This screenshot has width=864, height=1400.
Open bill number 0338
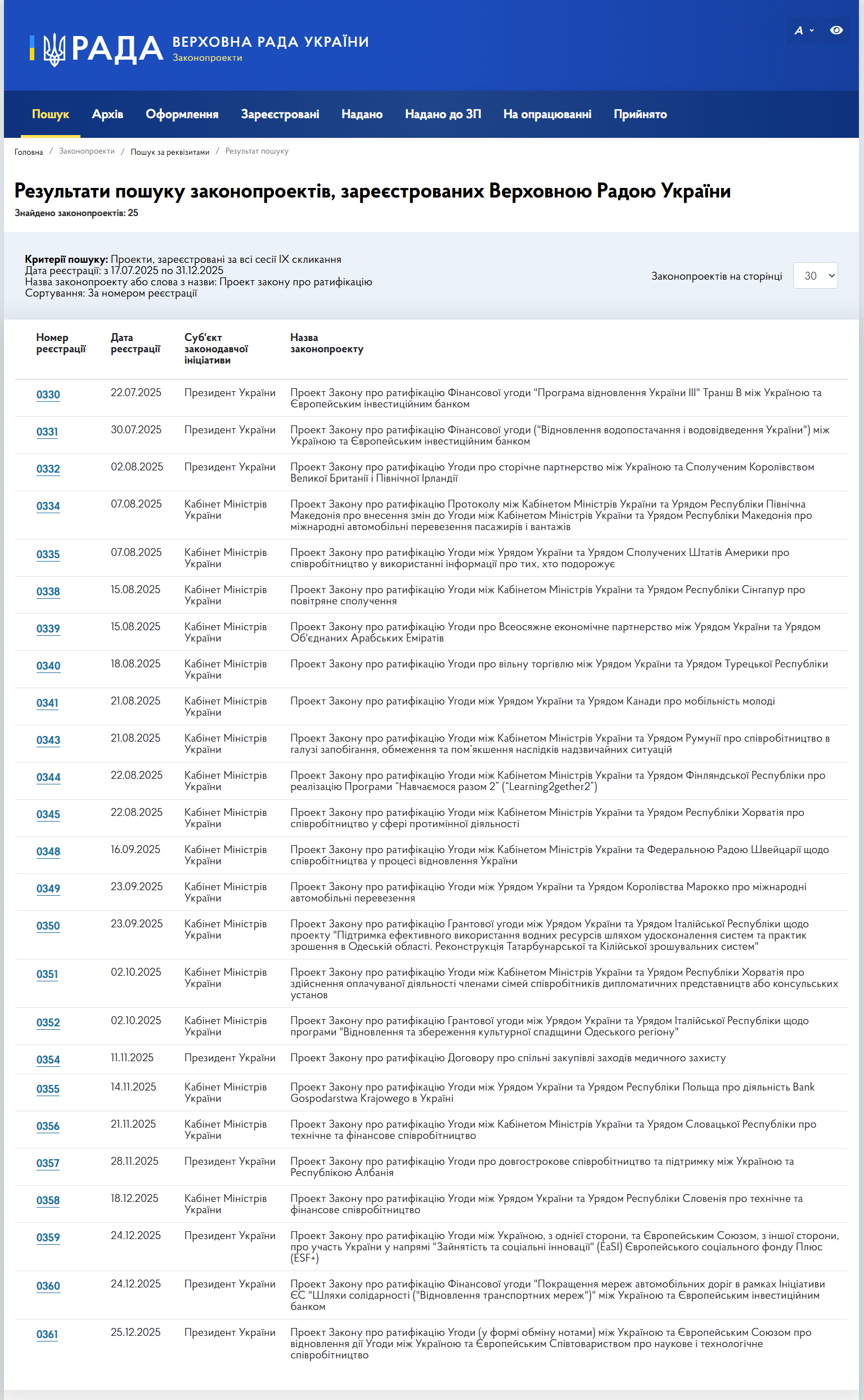pos(48,591)
